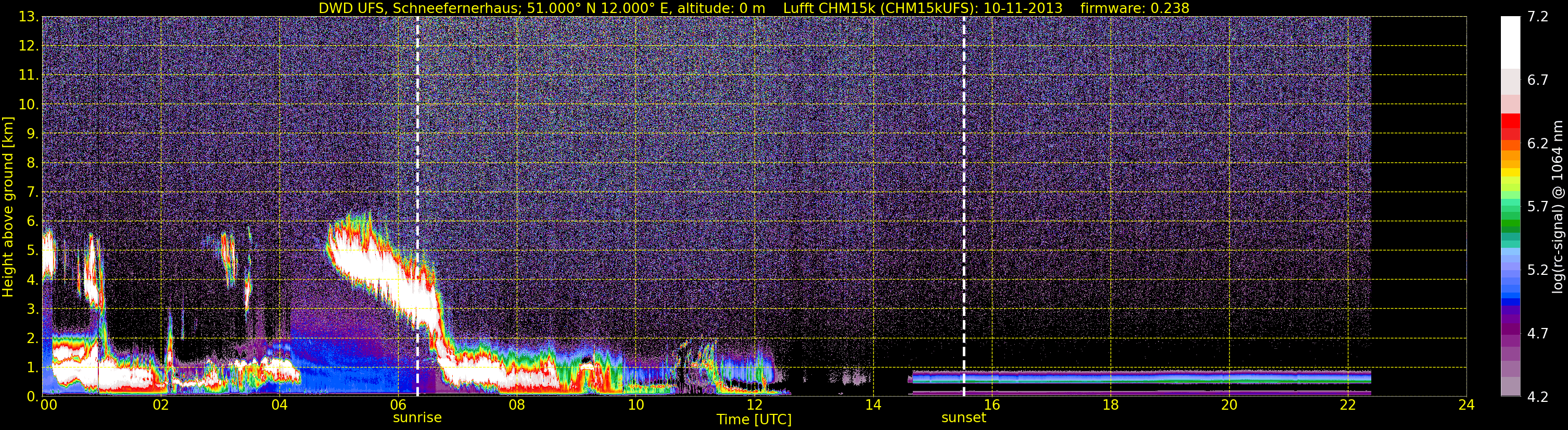Viewport: 1568px width, 430px height.
Task: Click the time axis tick '16'
Action: click(x=991, y=406)
